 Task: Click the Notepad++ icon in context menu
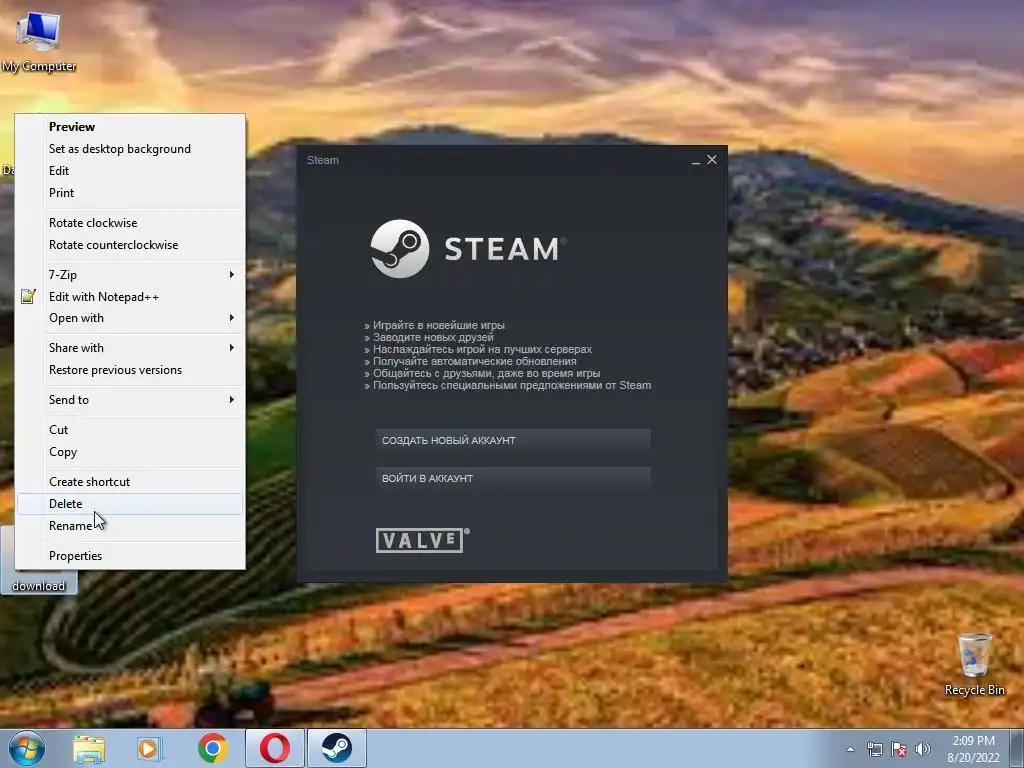(x=28, y=296)
